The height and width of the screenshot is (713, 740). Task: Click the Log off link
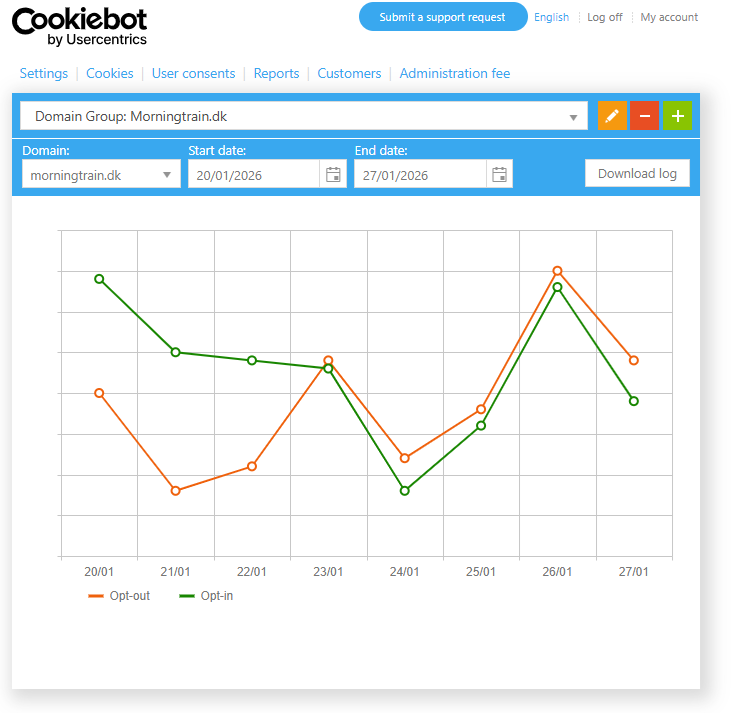coord(604,17)
